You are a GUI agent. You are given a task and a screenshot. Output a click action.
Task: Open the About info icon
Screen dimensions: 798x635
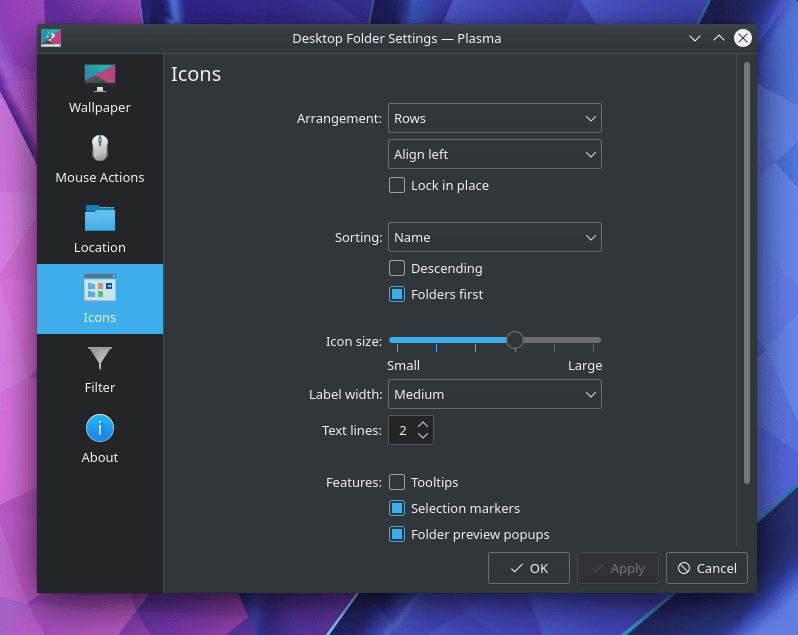pos(99,428)
